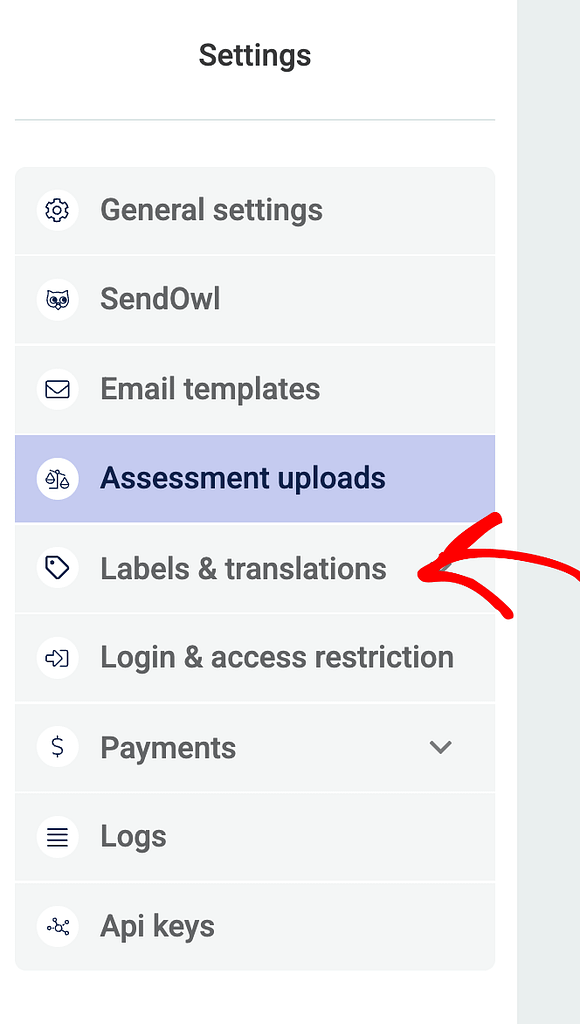Viewport: 580px width, 1024px height.
Task: Go to Email templates
Action: pyautogui.click(x=255, y=389)
